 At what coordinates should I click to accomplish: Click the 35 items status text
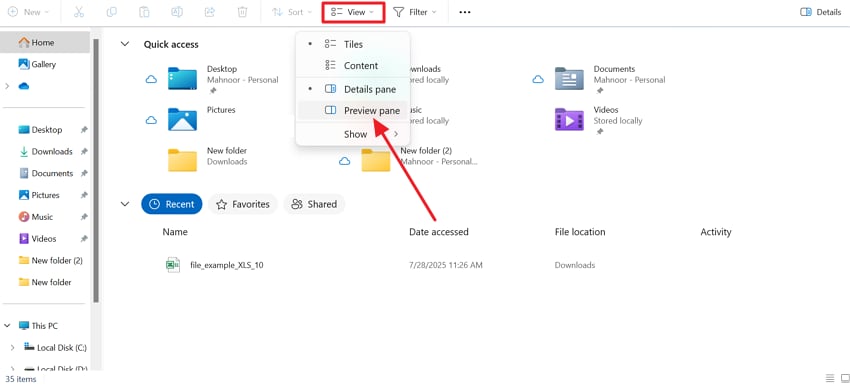click(21, 379)
